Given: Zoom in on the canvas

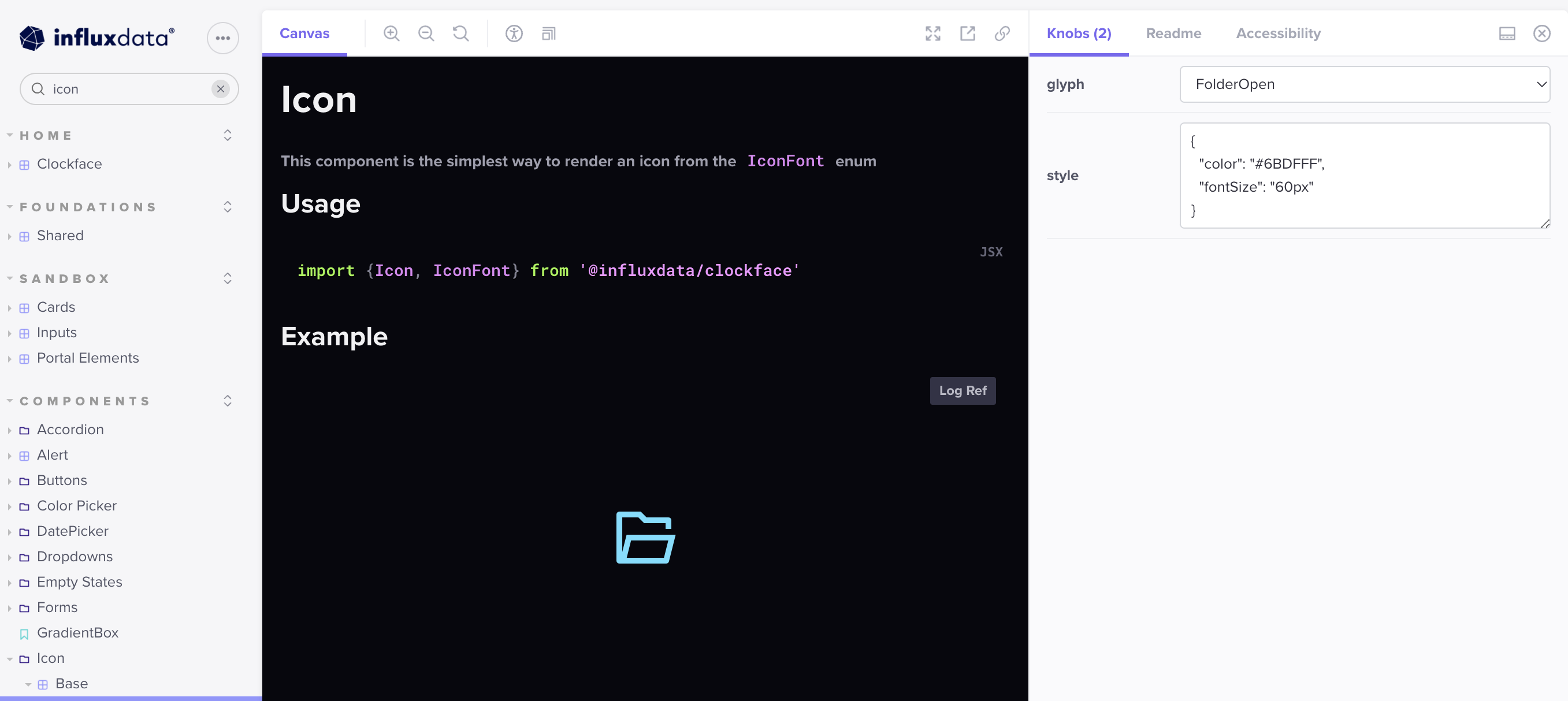Looking at the screenshot, I should [391, 33].
